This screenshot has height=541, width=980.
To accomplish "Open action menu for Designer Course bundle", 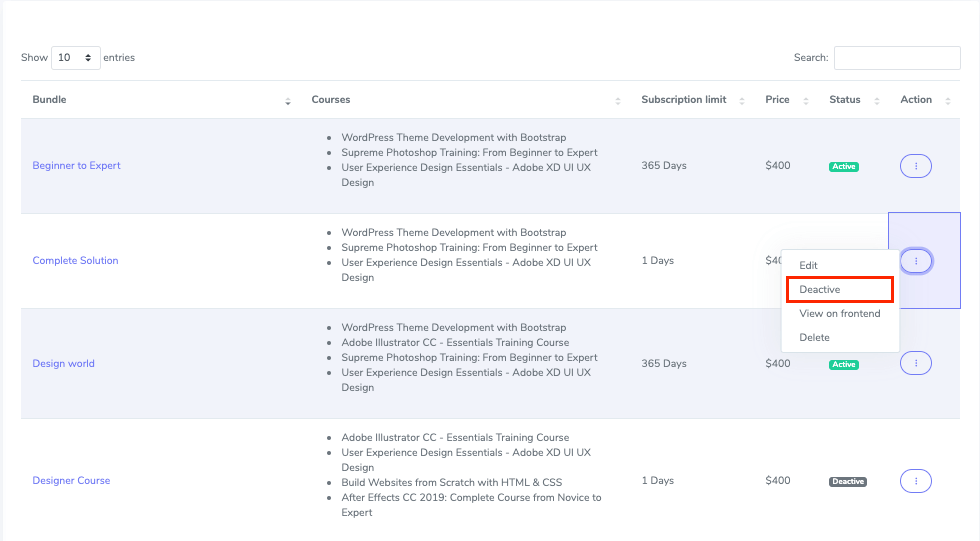I will click(x=915, y=481).
